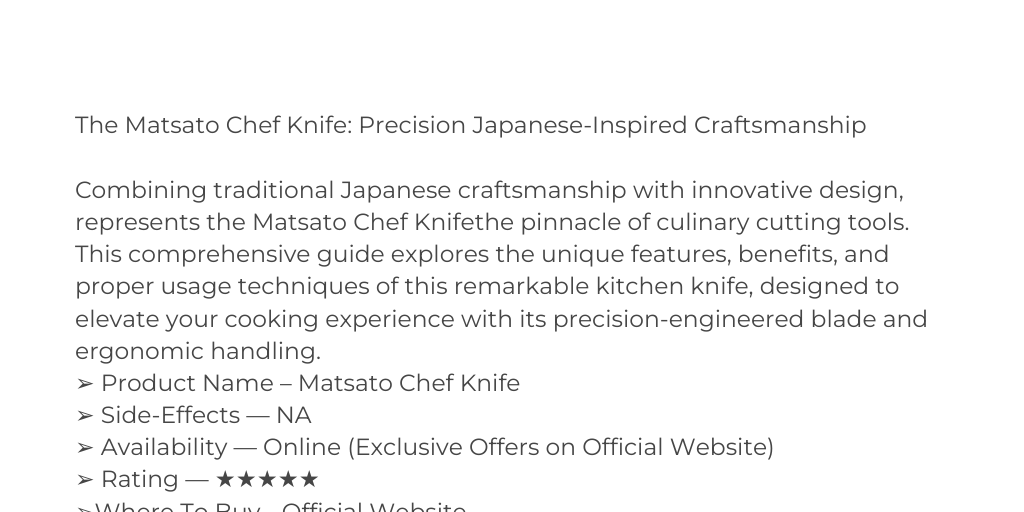1024x512 pixels.
Task: Click the middle star of the rating
Action: point(267,479)
